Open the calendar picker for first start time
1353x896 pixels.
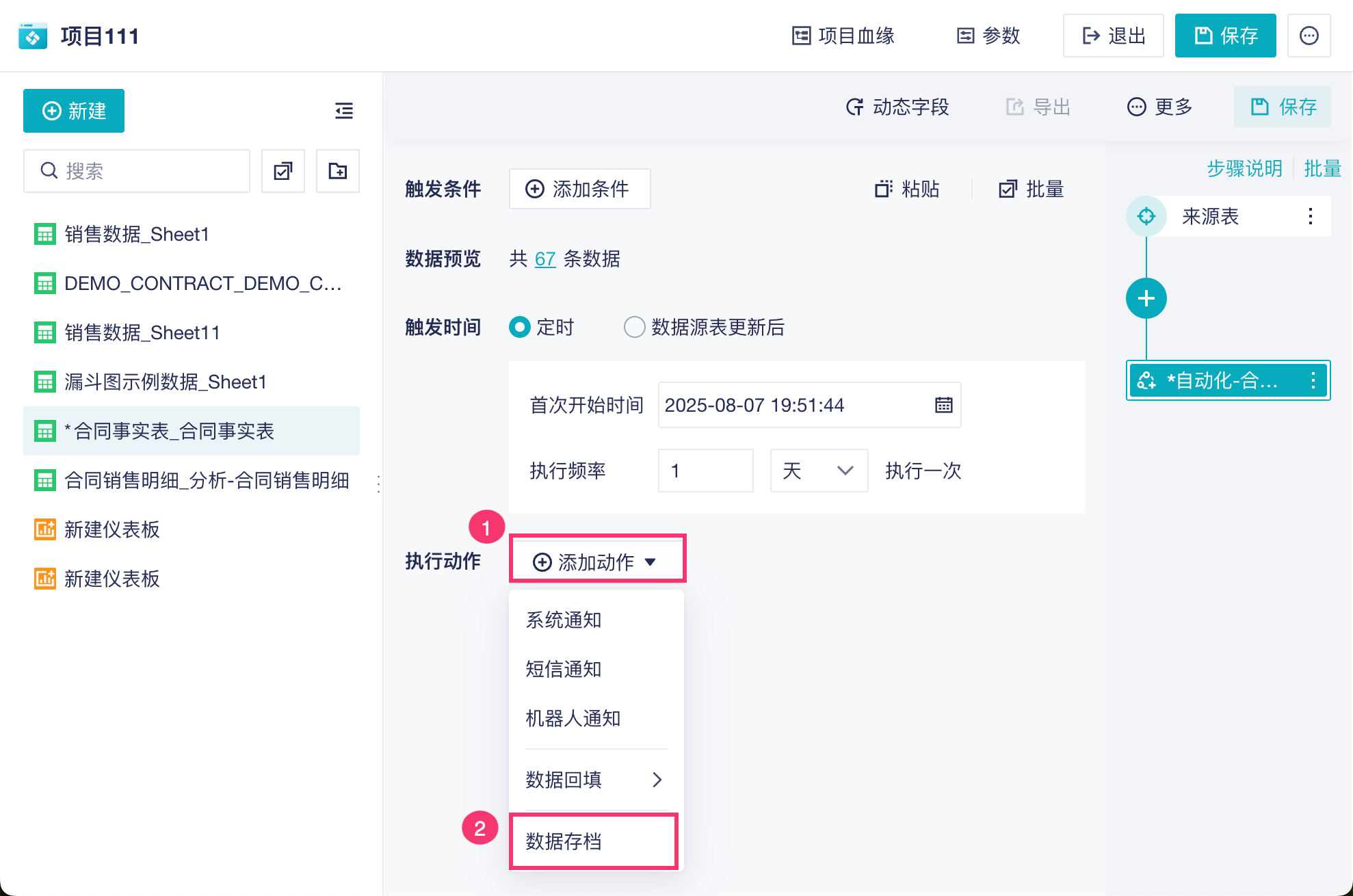coord(943,405)
